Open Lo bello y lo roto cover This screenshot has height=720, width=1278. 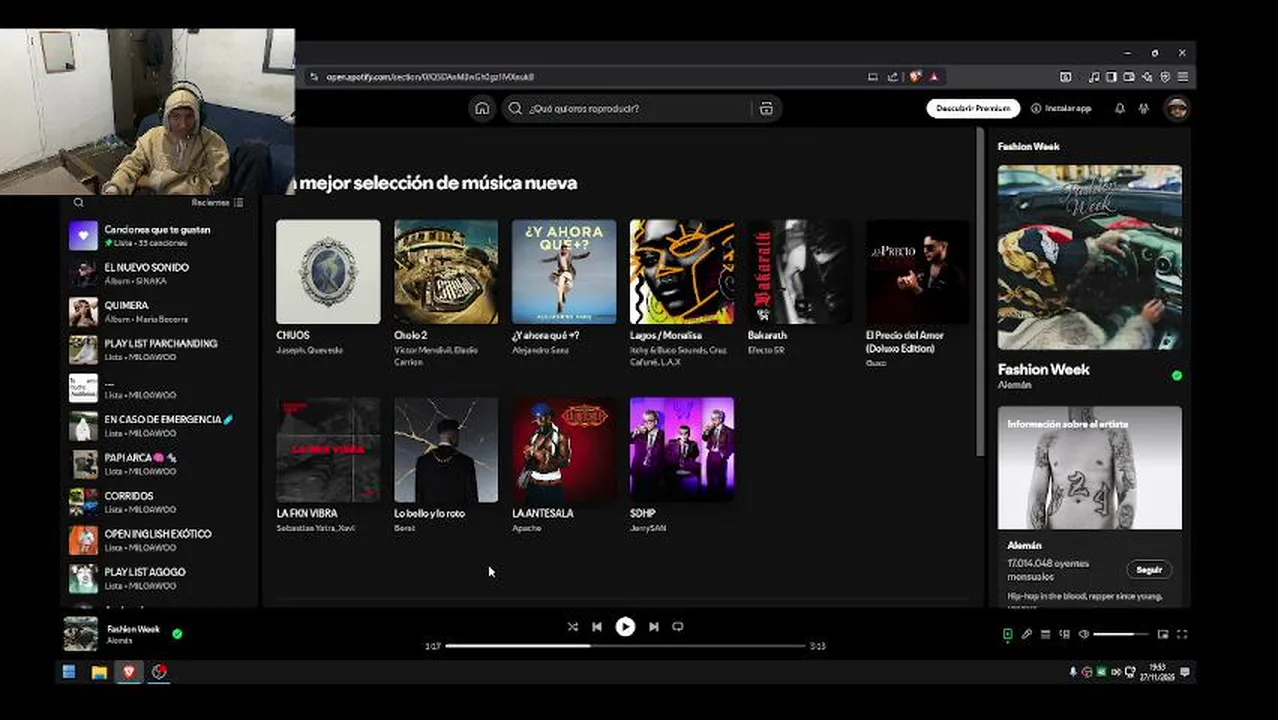446,450
